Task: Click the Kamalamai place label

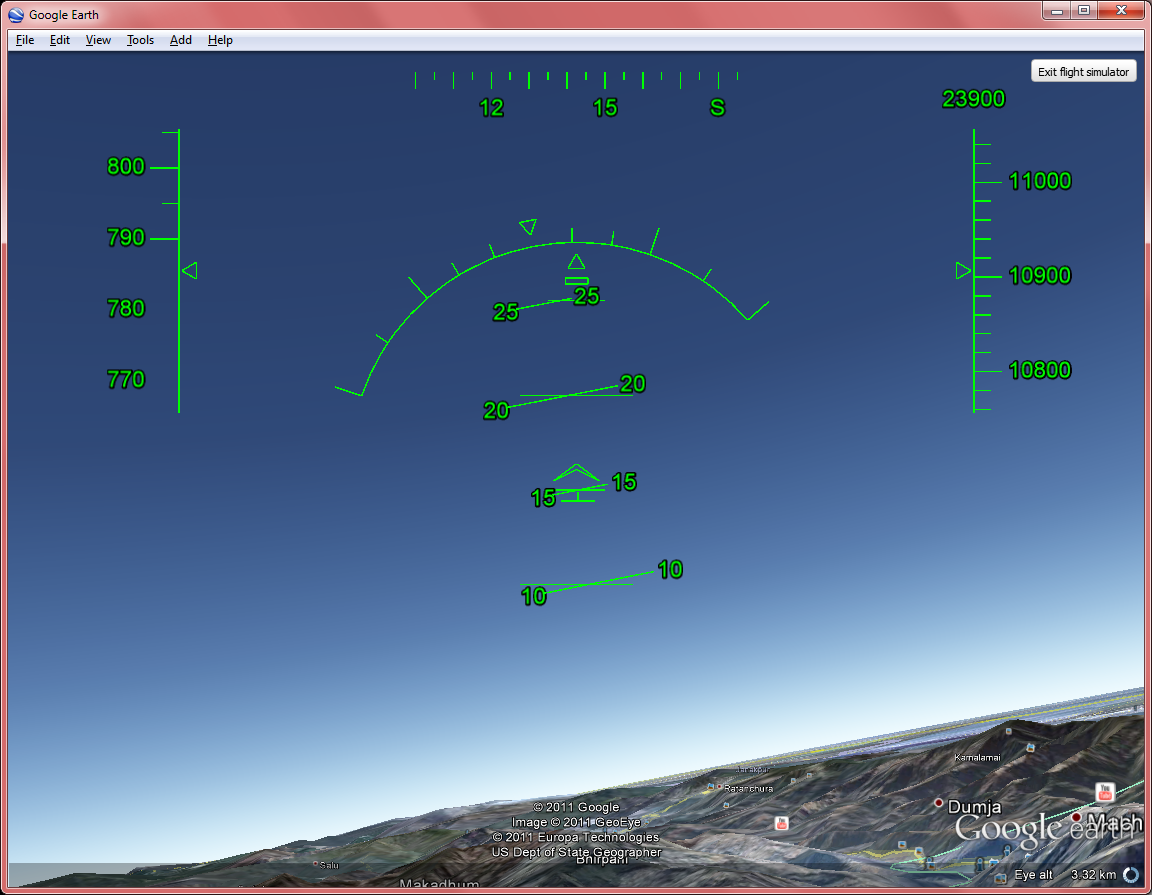Action: (978, 757)
